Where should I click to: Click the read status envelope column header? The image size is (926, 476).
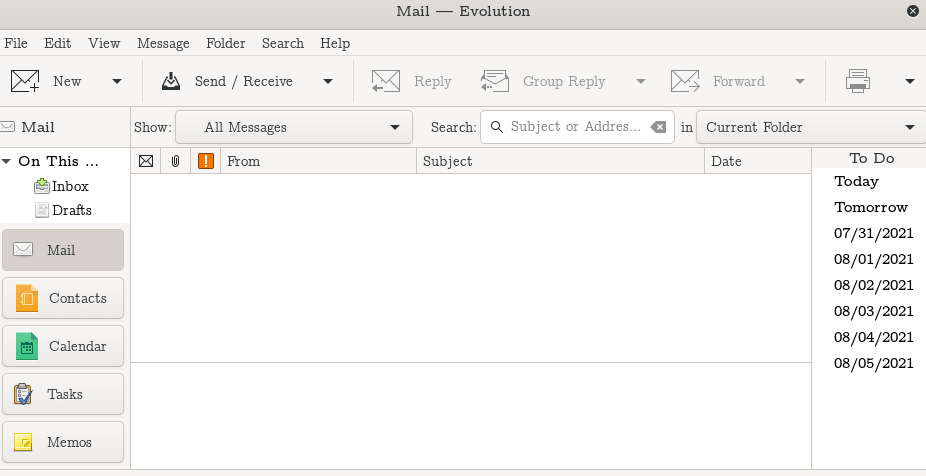(146, 161)
